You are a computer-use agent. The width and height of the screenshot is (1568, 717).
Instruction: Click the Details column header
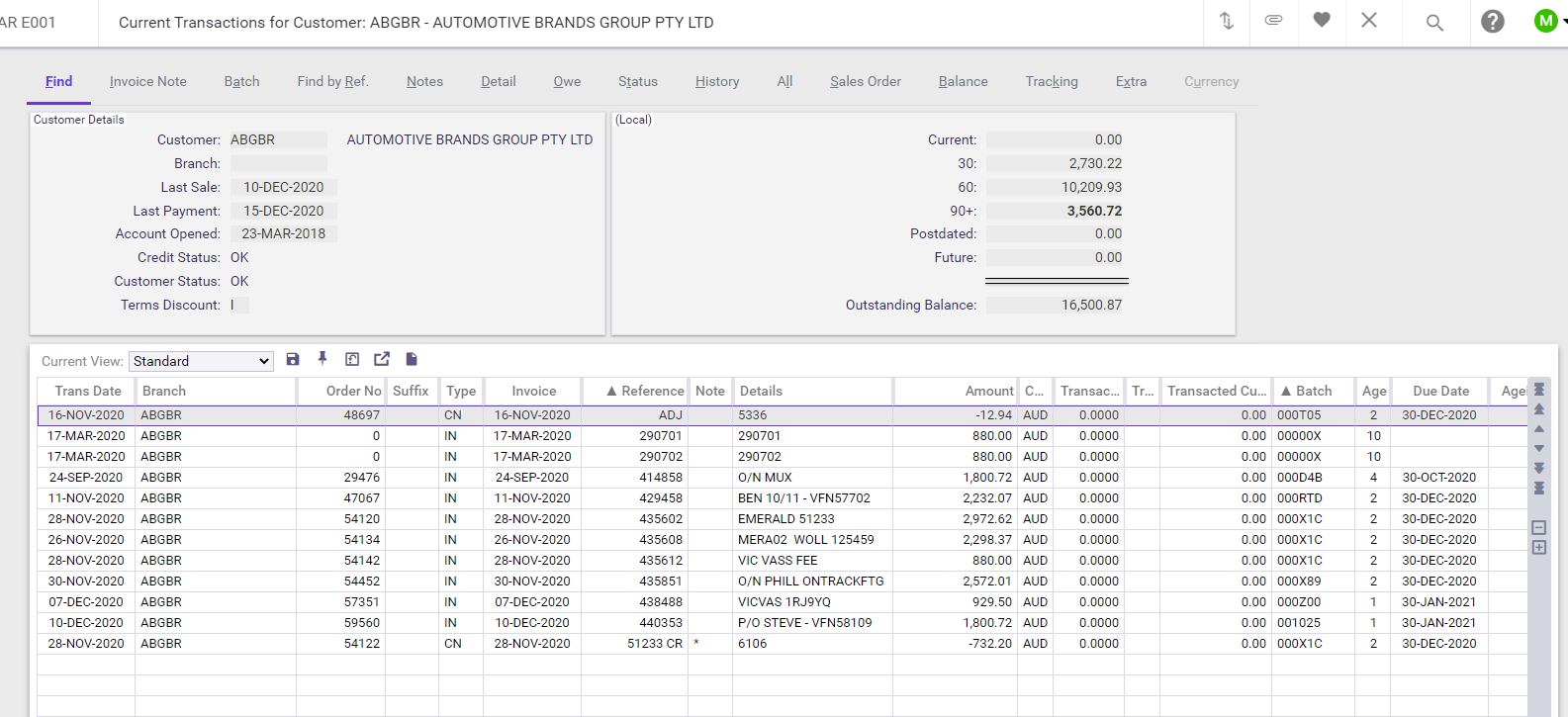click(812, 391)
